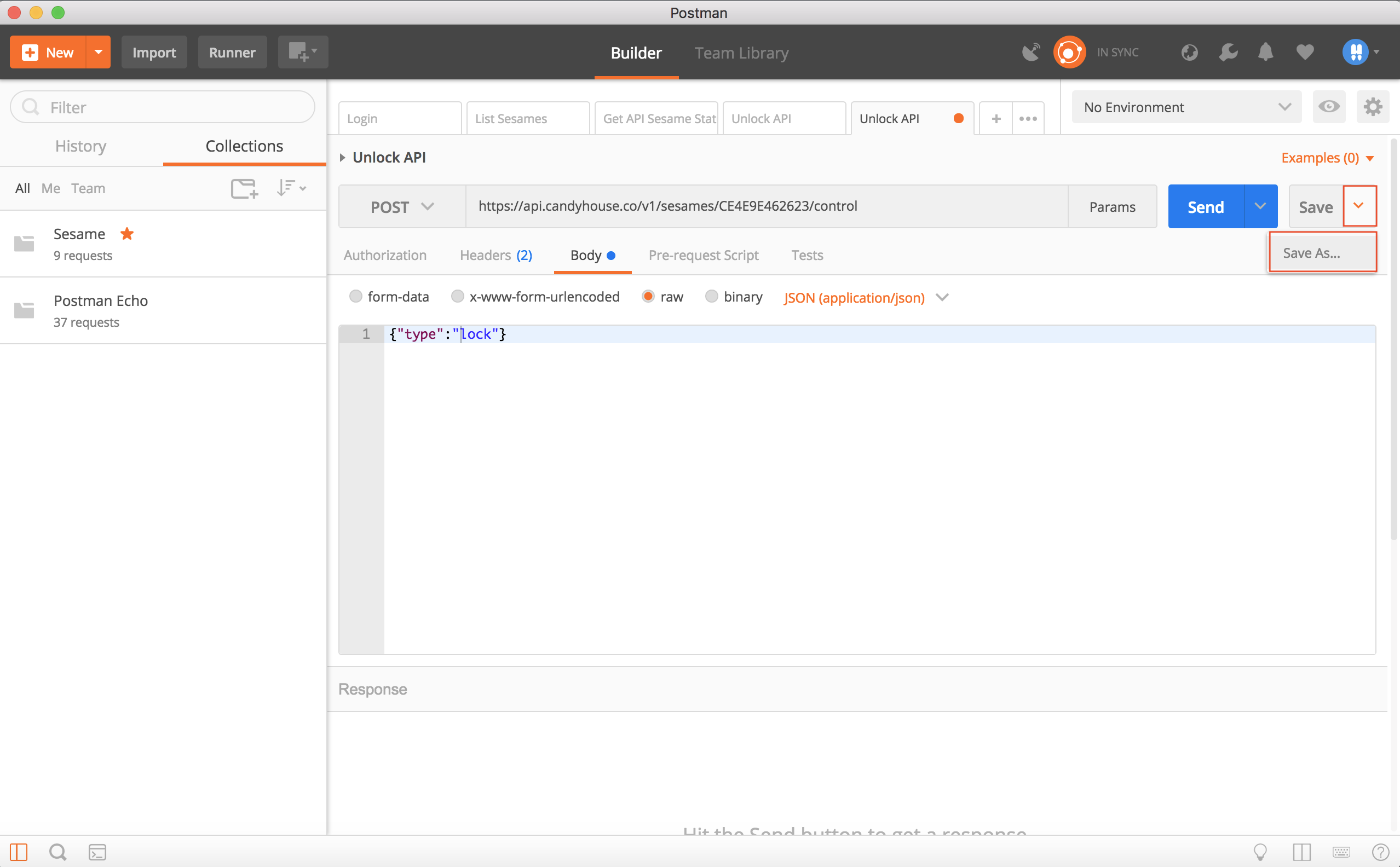Open the Headers (2) tab
The height and width of the screenshot is (867, 1400).
[x=496, y=255]
